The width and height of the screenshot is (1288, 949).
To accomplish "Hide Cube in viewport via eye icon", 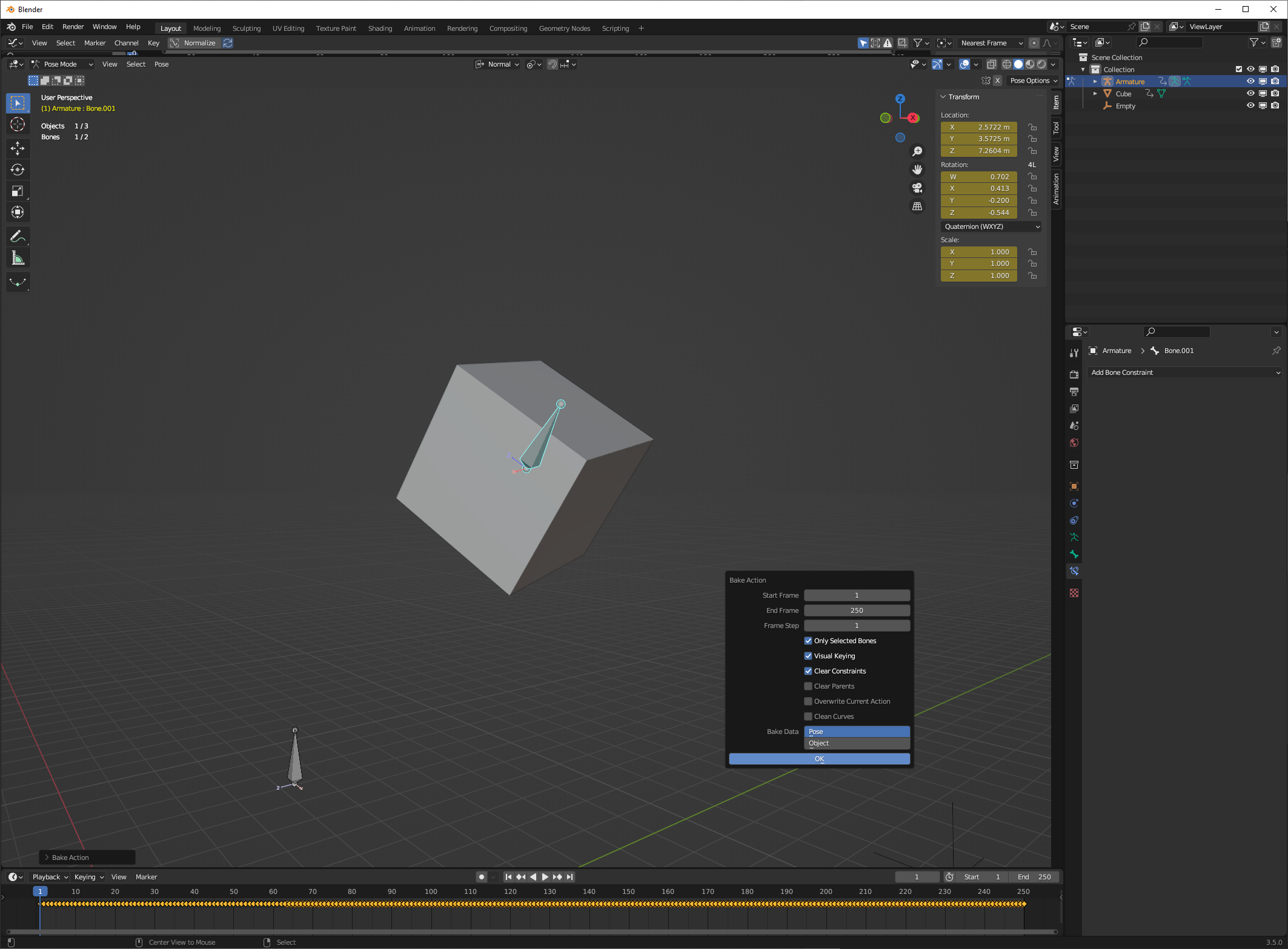I will click(1250, 93).
